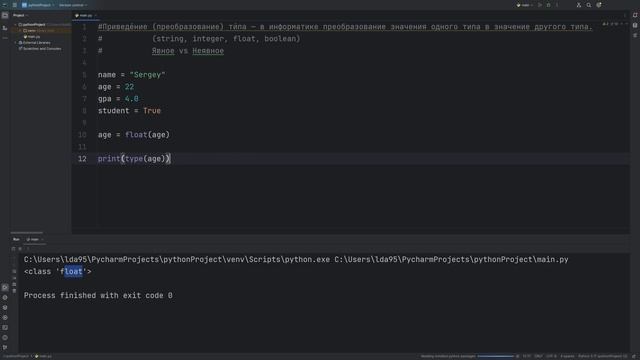Rerun 'main' in the Run toolbar

tap(13, 249)
